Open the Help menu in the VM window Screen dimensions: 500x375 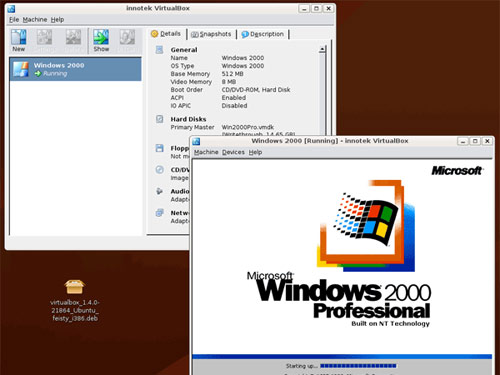255,152
